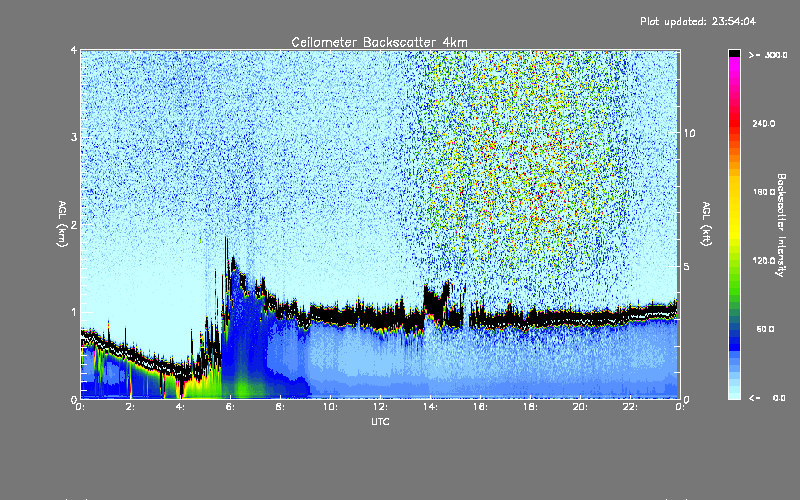Click the '2:' time tick label

coord(130,407)
